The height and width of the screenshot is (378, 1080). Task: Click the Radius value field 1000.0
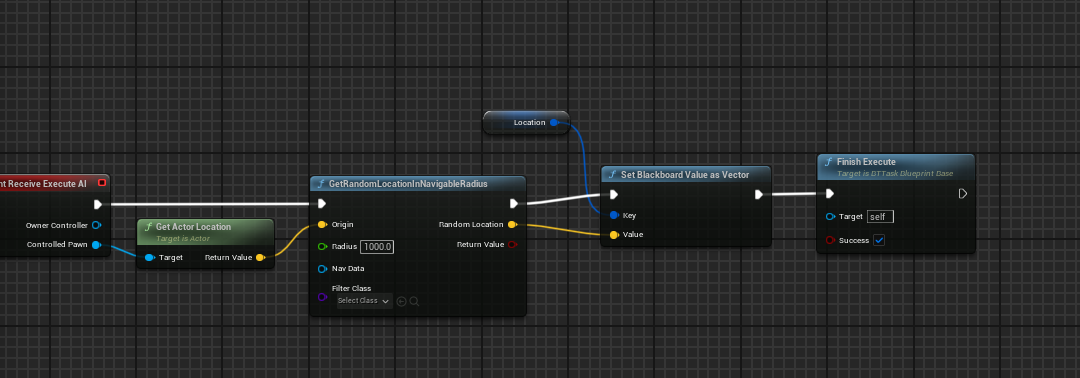[x=377, y=246]
